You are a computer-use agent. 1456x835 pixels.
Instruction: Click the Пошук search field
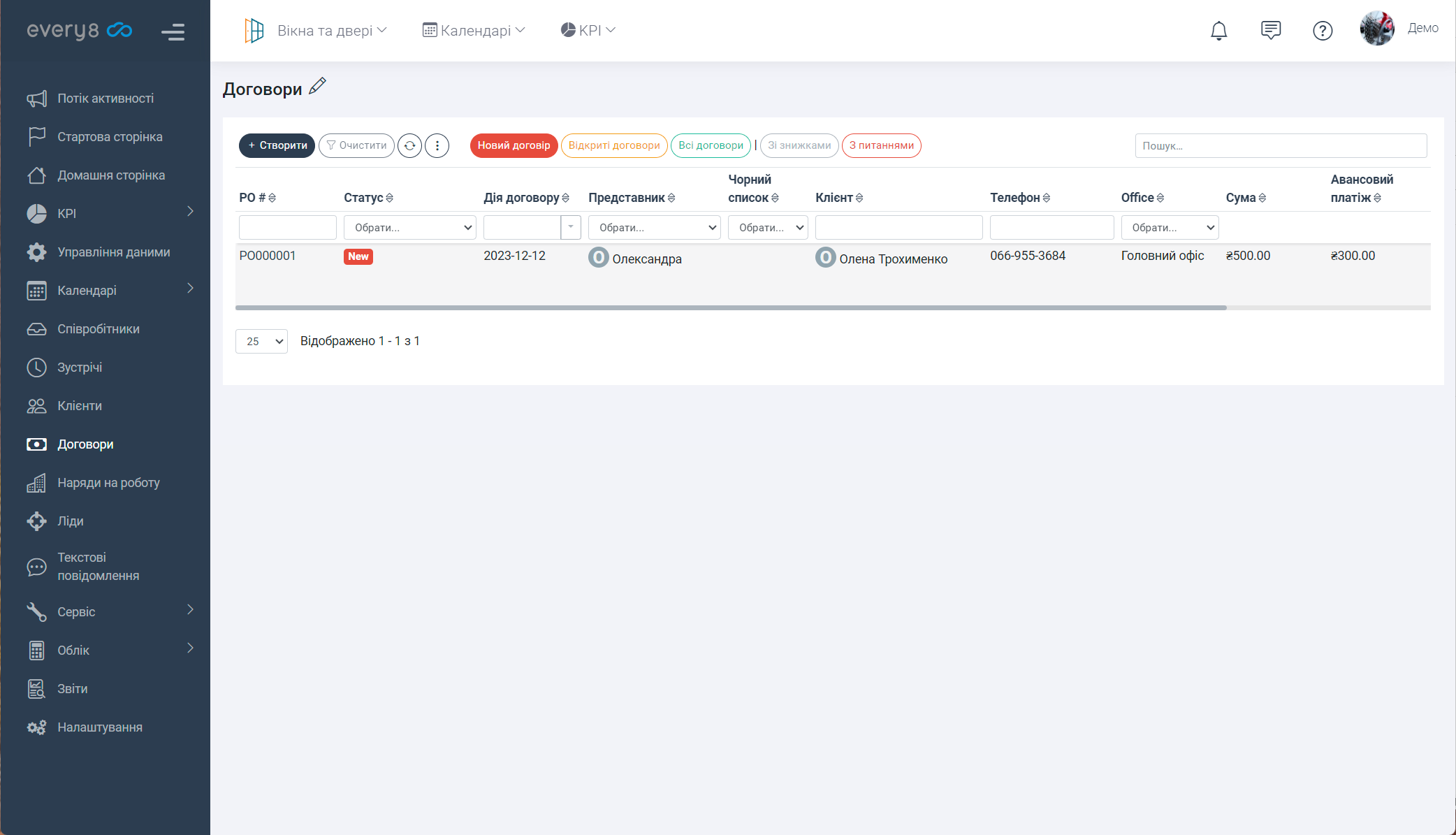(x=1280, y=146)
